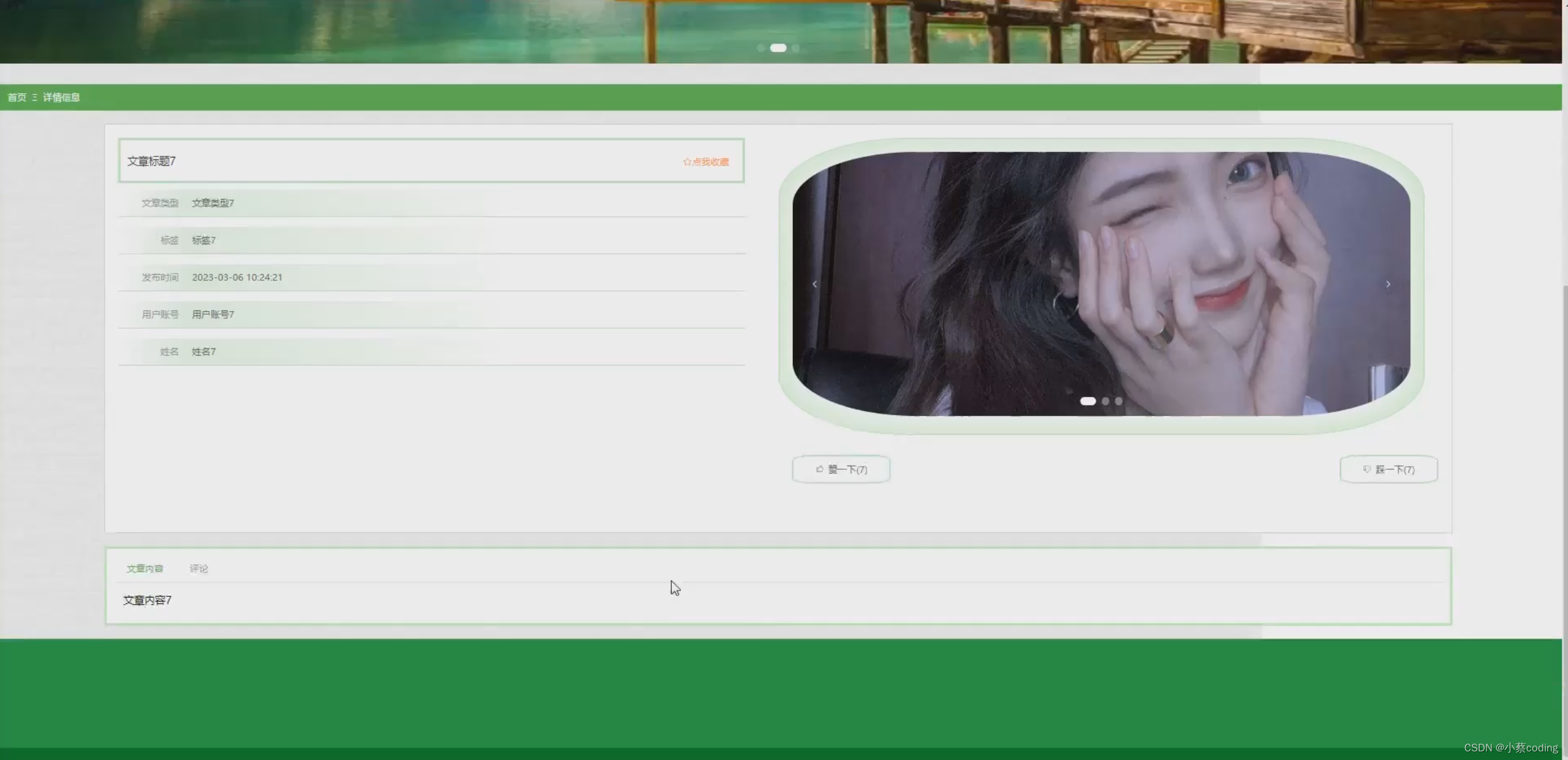
Task: Click the 文章标题7 title text
Action: [x=151, y=161]
